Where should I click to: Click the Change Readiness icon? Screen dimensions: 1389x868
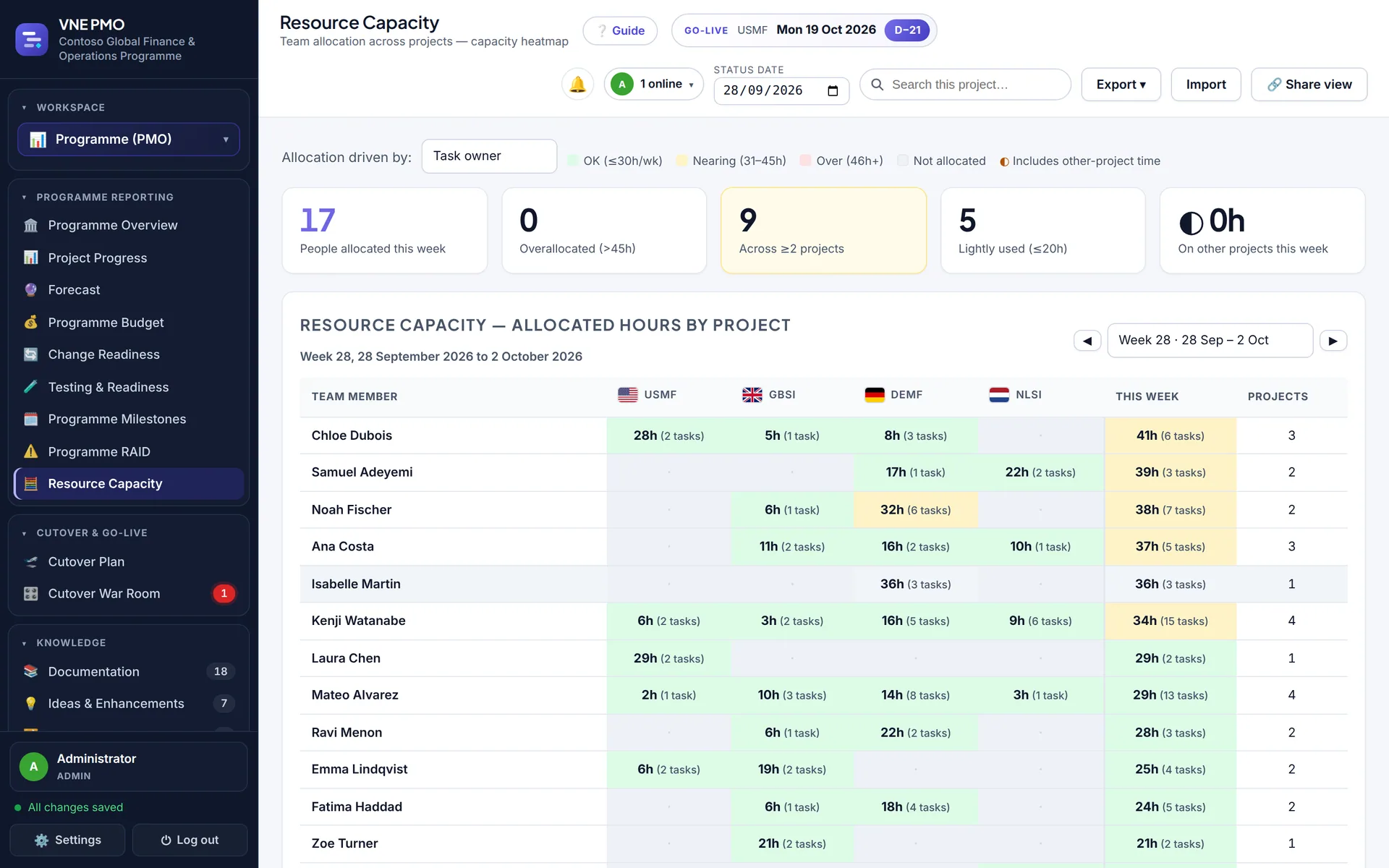[x=30, y=354]
